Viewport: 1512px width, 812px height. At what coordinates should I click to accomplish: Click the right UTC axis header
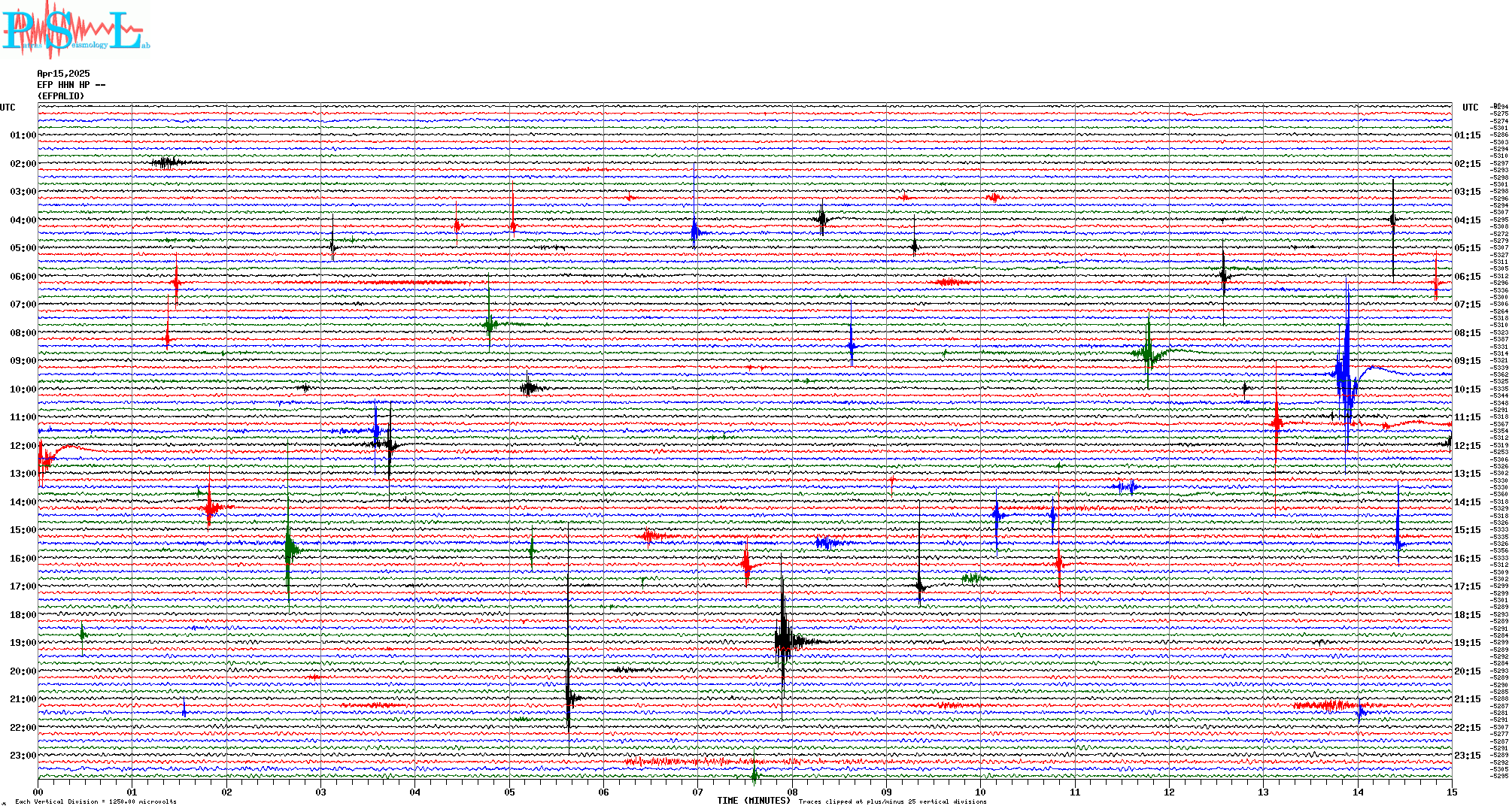click(x=1470, y=108)
